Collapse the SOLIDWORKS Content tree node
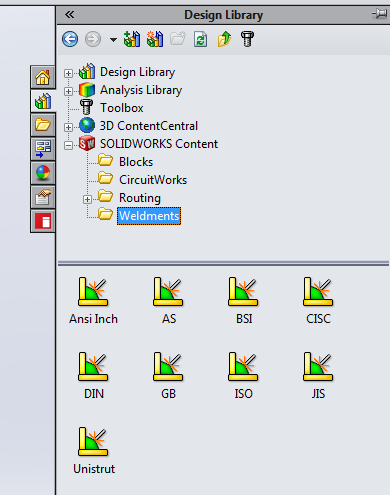Image resolution: width=390 pixels, height=495 pixels. 68,145
